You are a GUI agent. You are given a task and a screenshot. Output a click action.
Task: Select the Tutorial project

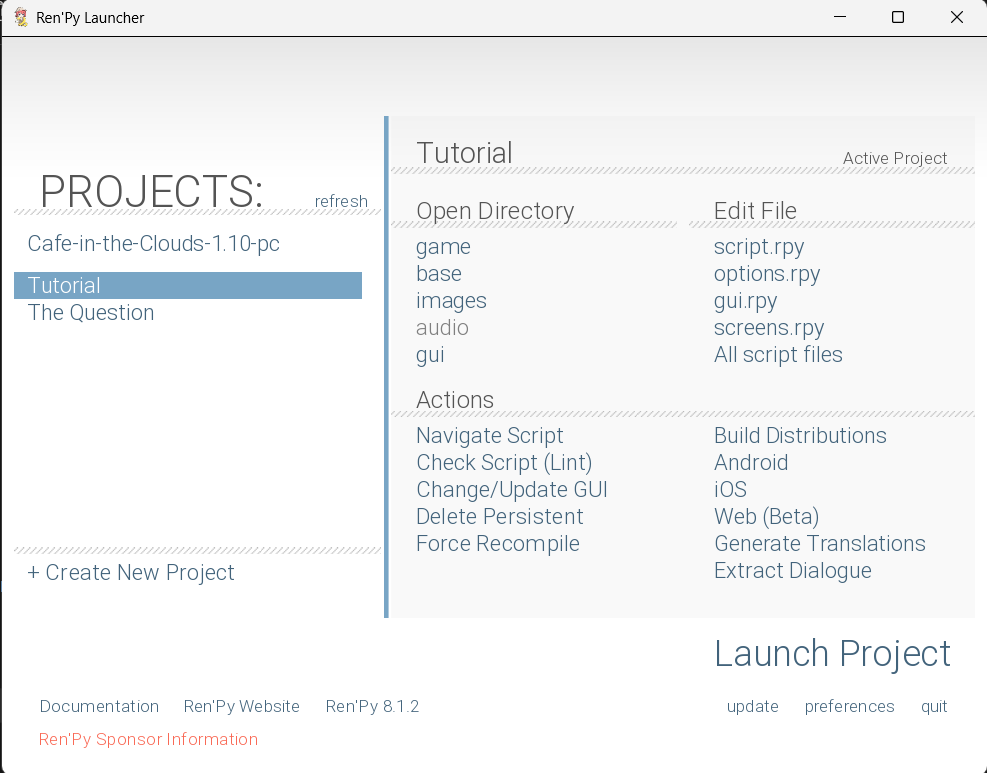tap(188, 285)
